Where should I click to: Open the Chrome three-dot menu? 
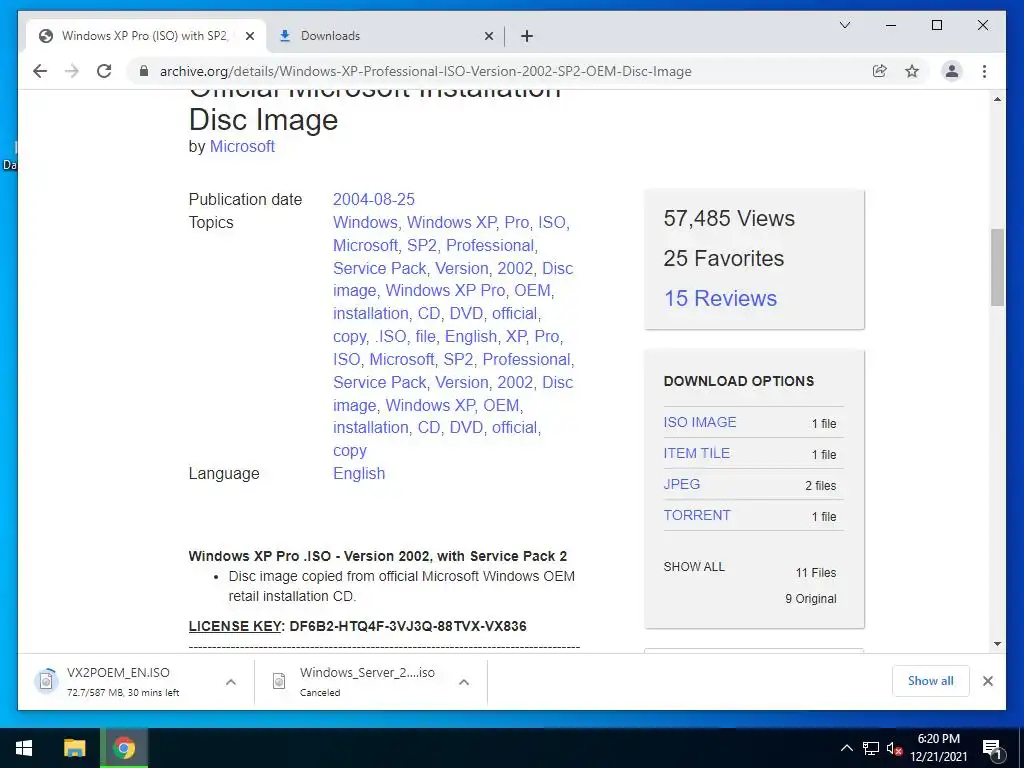(984, 71)
